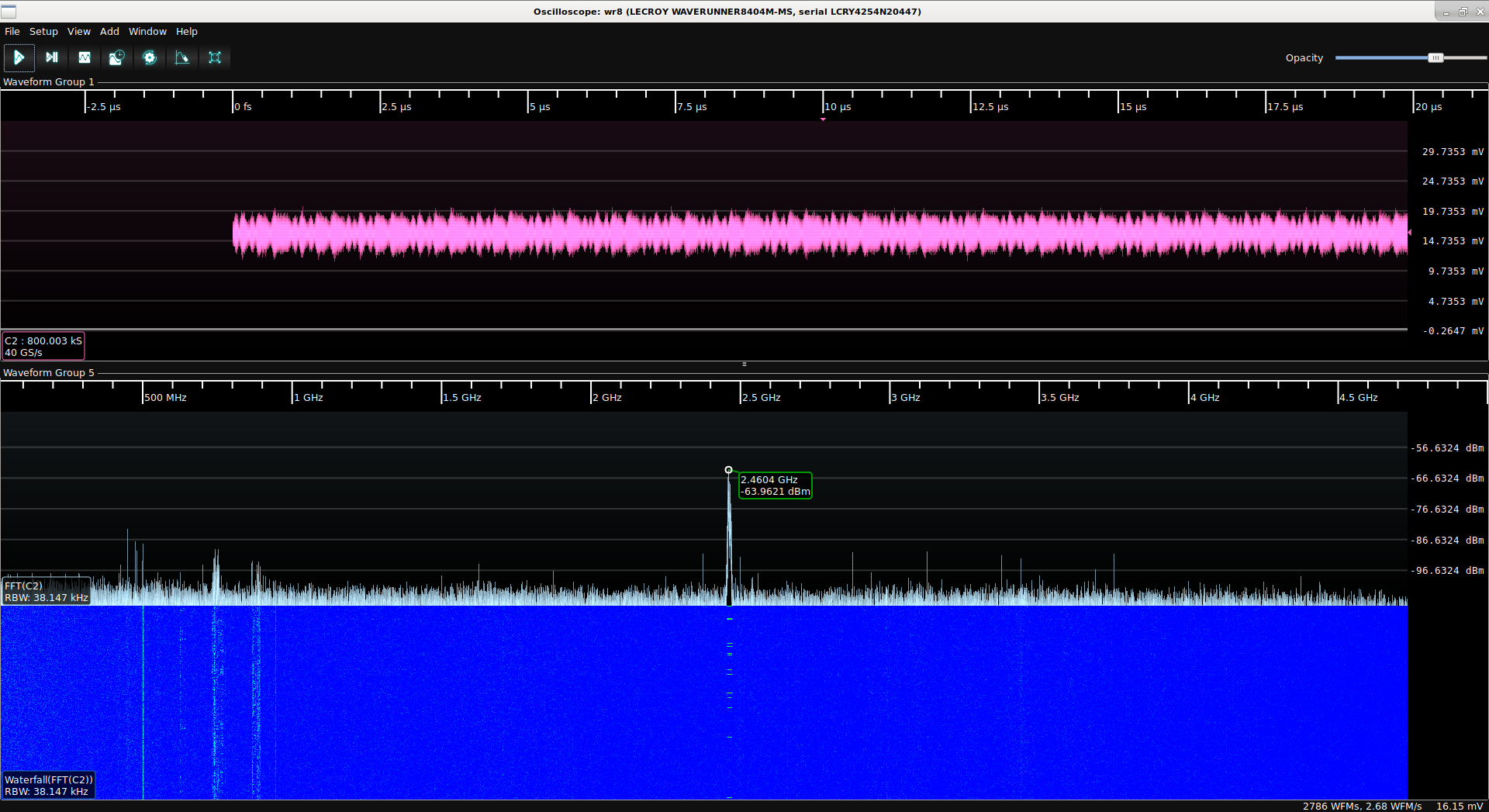Click the Waveform Group 1 title

49,82
